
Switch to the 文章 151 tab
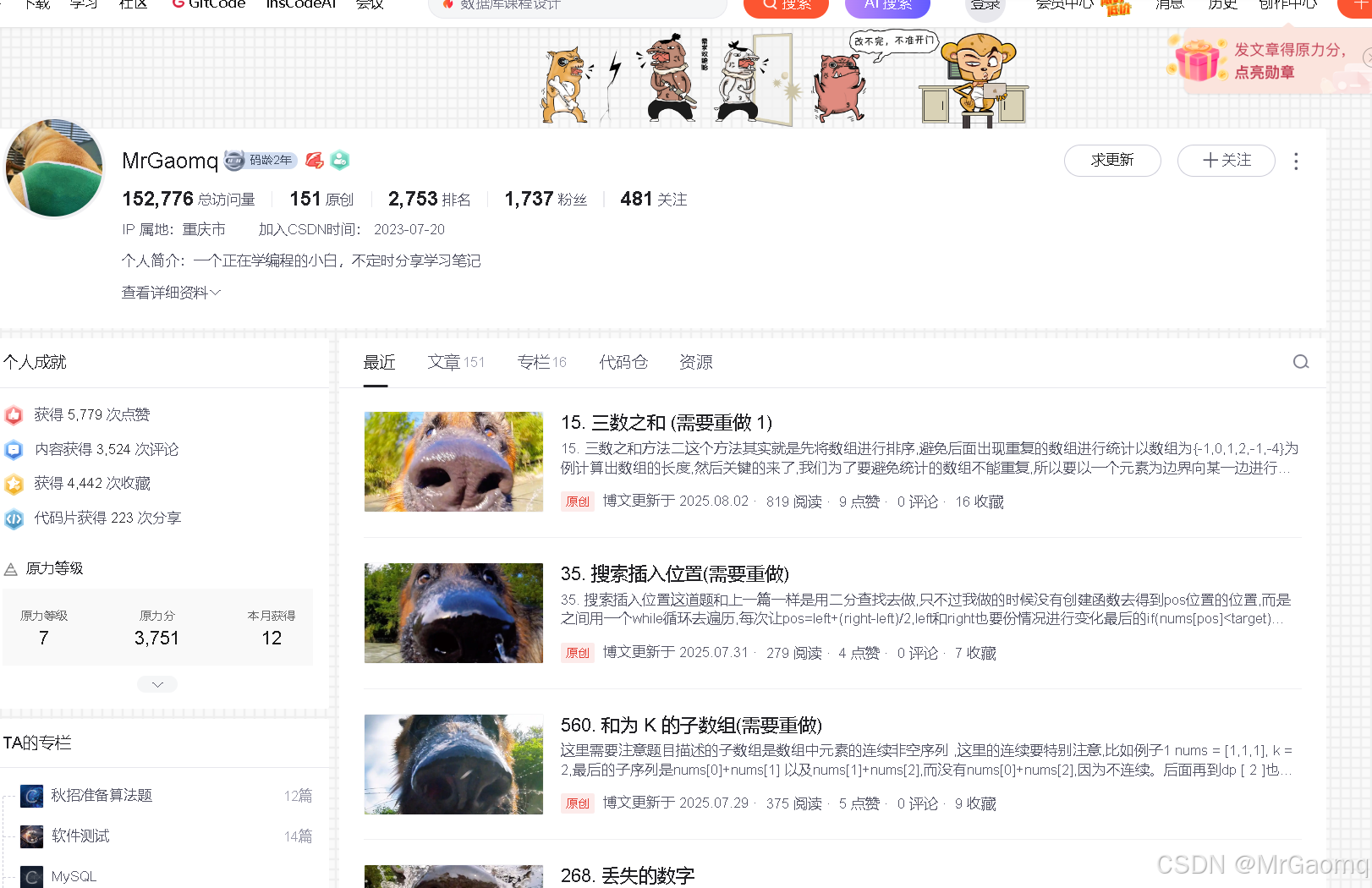click(456, 362)
